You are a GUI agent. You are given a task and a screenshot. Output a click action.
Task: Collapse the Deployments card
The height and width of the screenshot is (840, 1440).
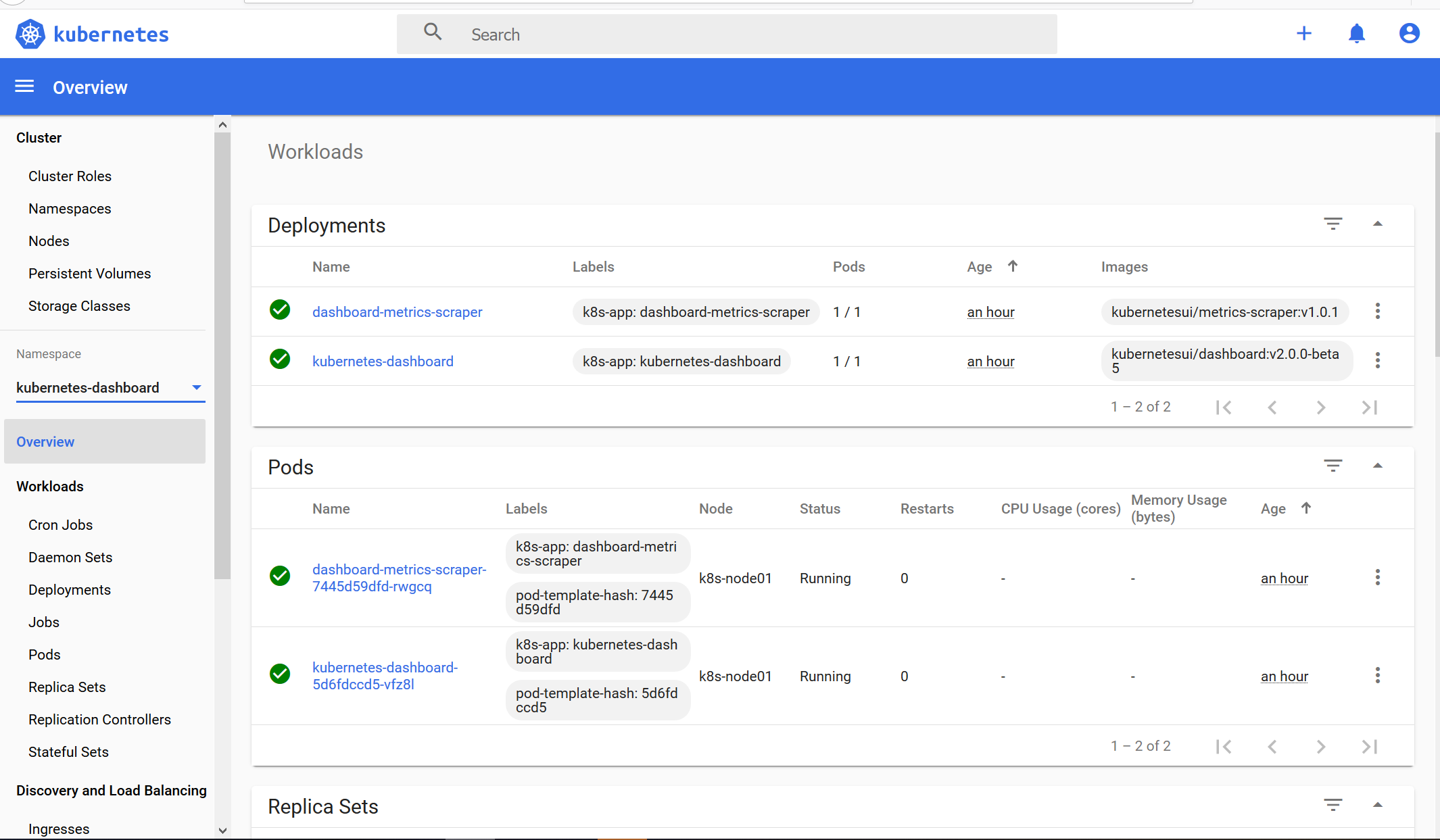point(1378,224)
